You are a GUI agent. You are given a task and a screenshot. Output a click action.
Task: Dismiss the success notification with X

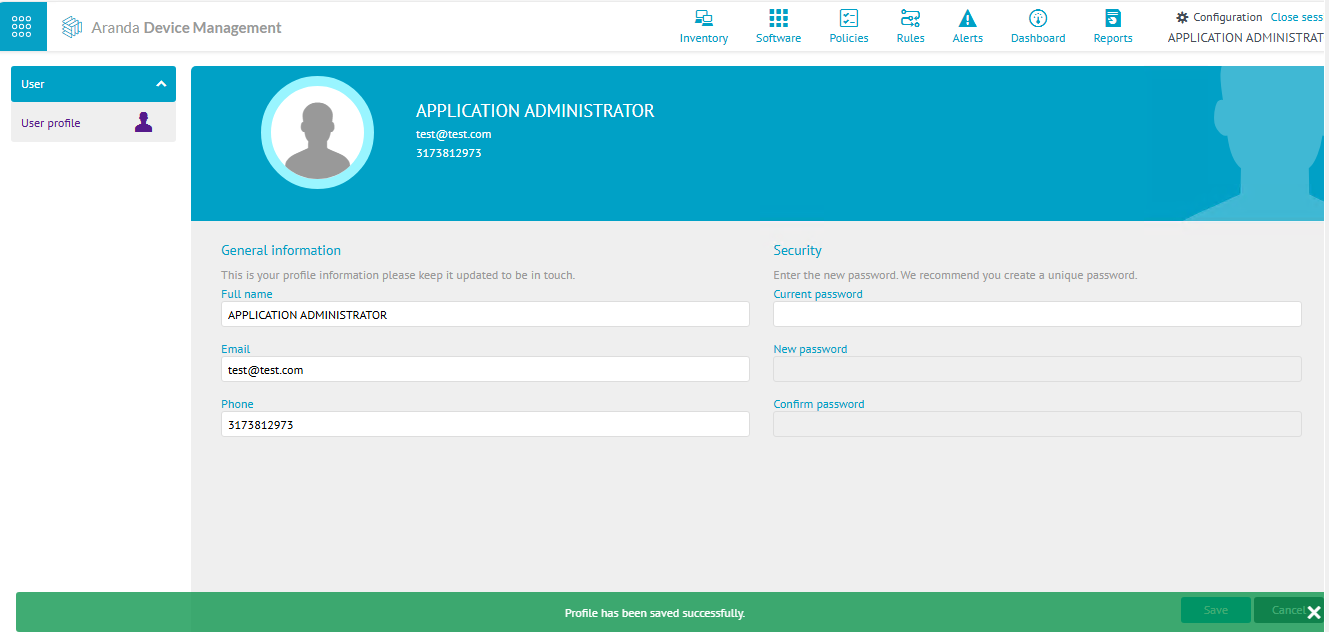(x=1314, y=612)
